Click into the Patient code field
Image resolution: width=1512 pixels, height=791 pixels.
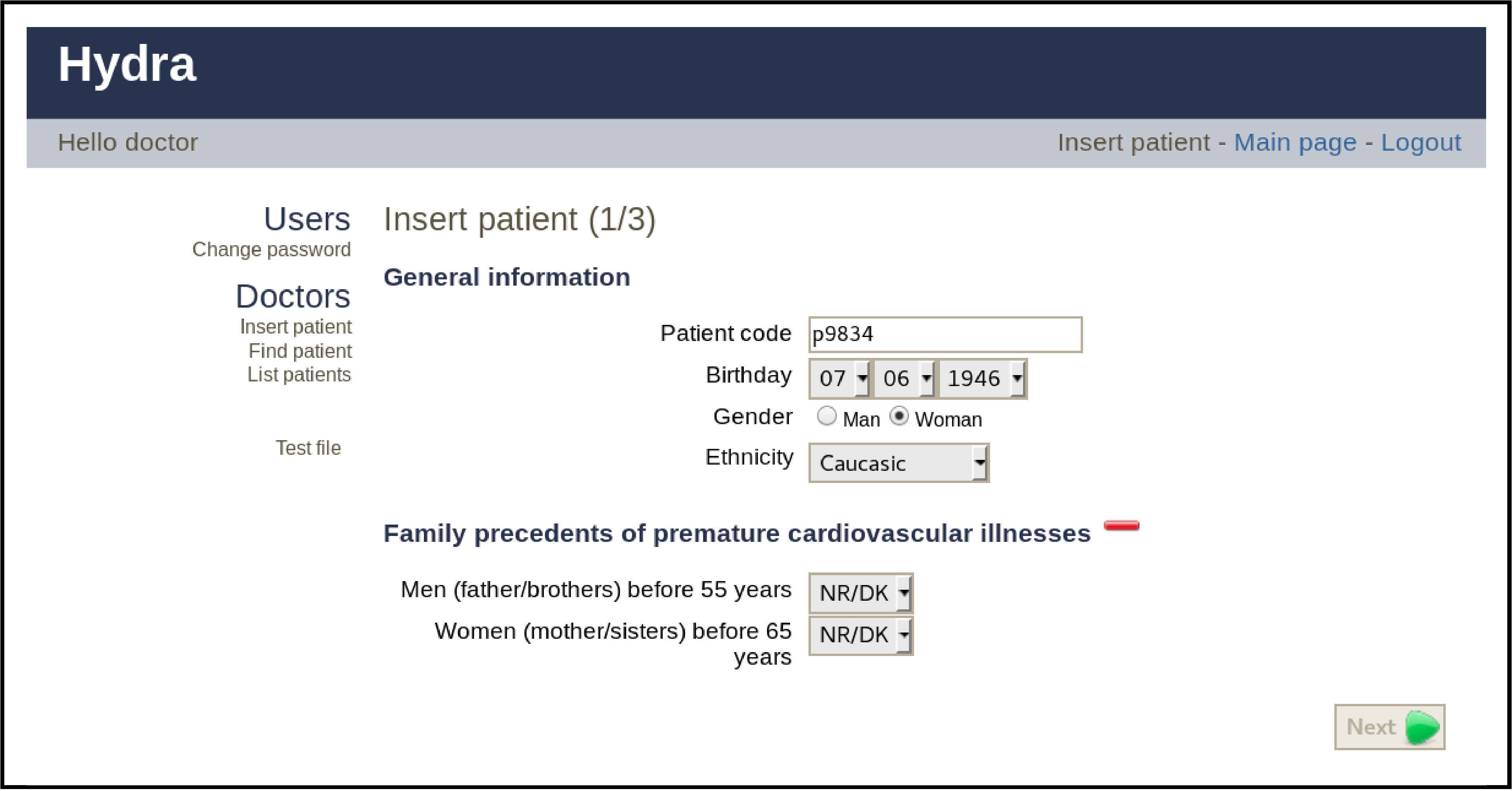point(945,335)
